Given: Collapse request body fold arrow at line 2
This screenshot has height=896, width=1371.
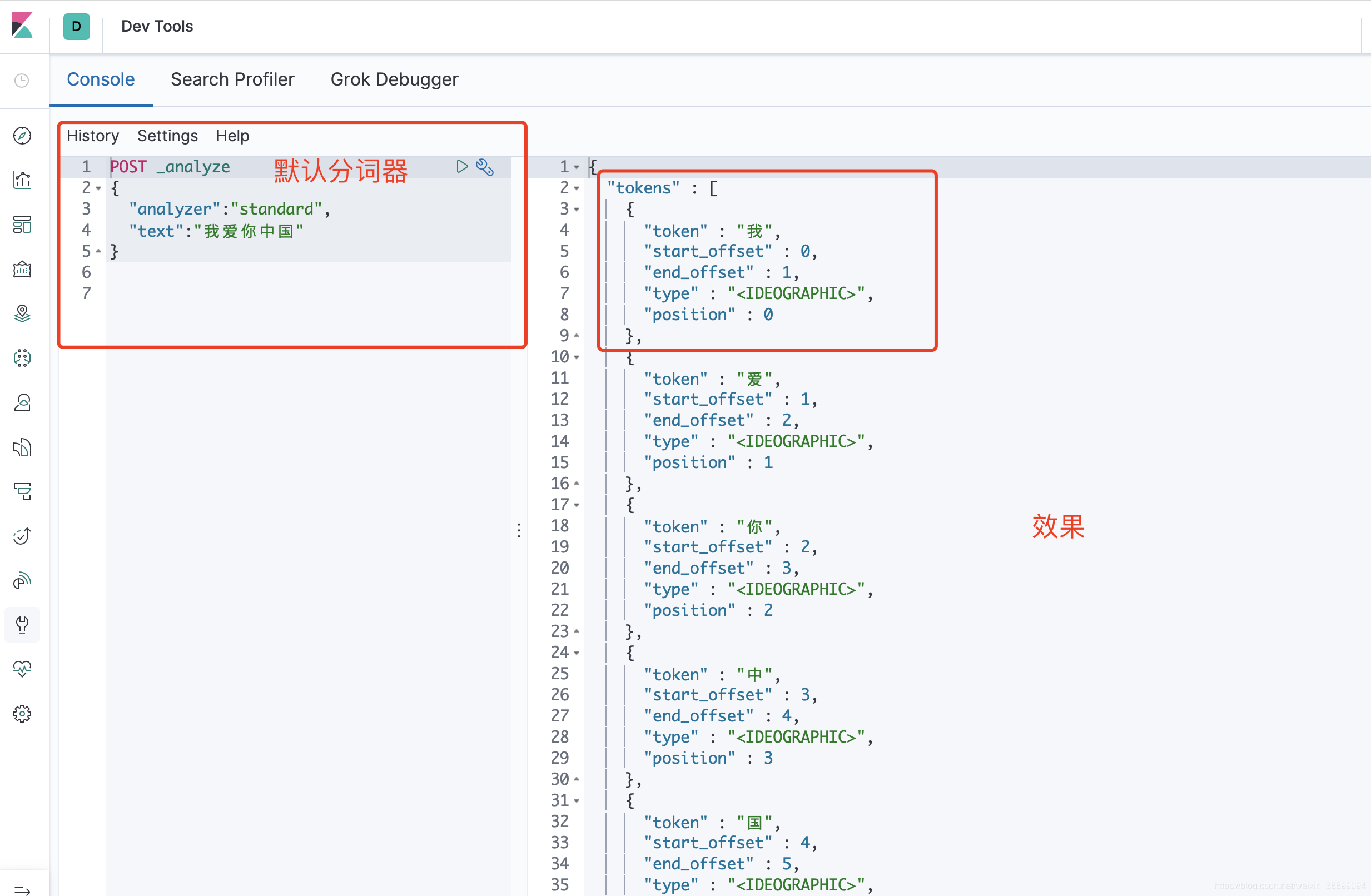Looking at the screenshot, I should point(98,188).
